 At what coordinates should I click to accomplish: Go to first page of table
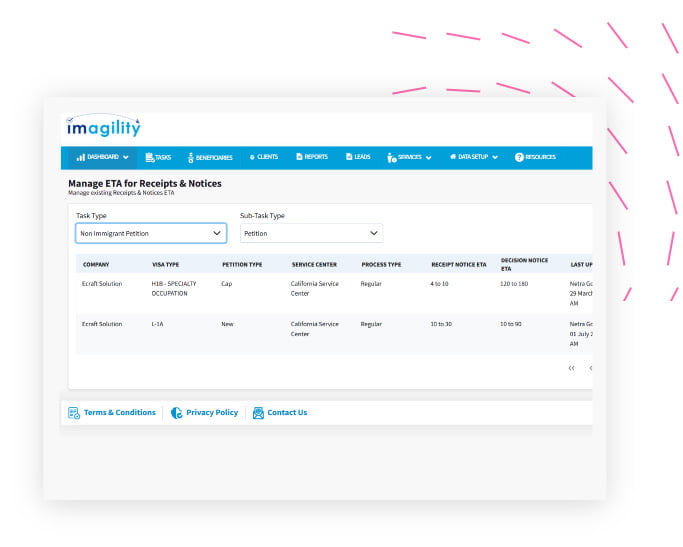click(571, 368)
